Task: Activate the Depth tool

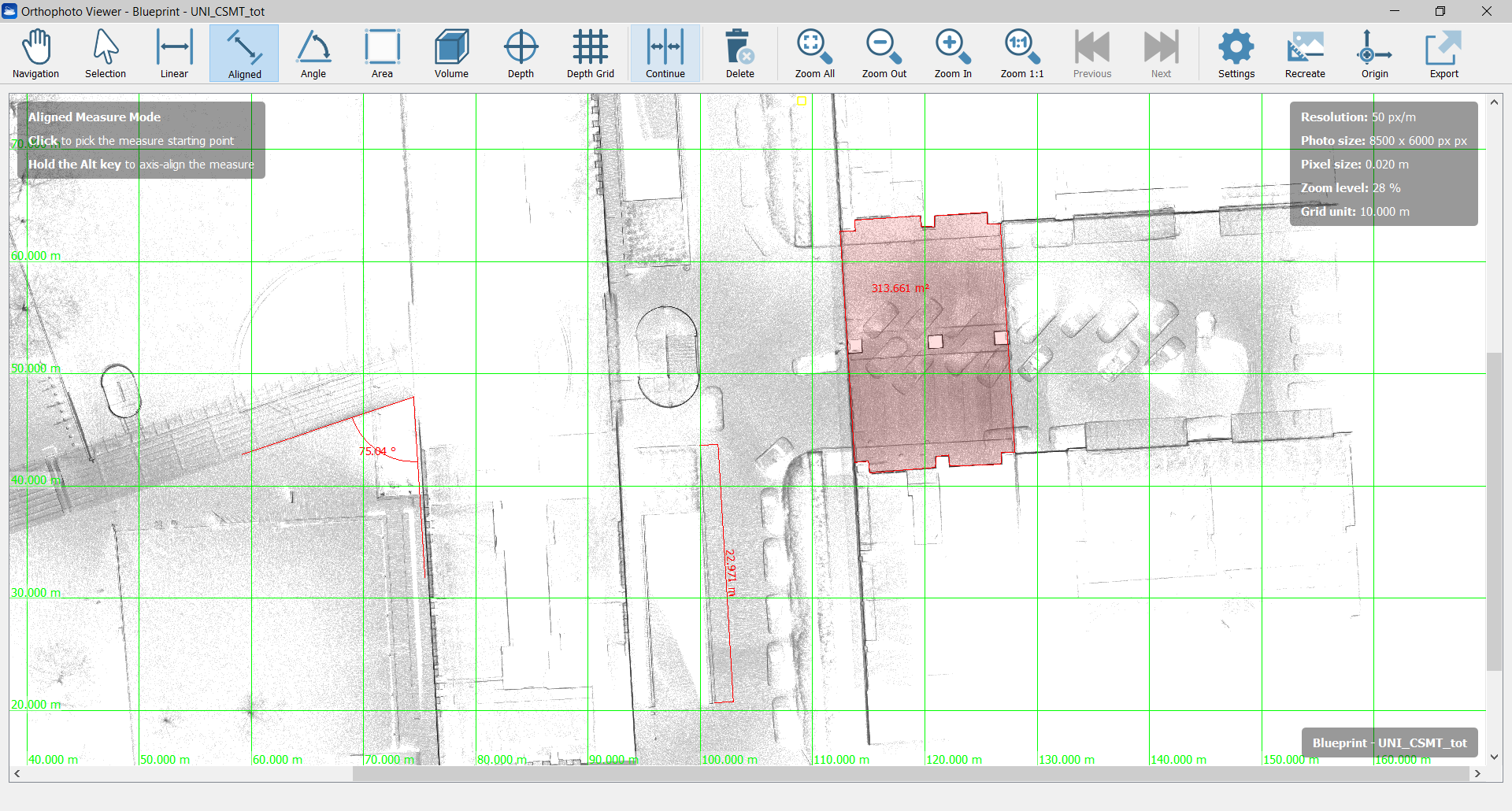Action: [521, 54]
